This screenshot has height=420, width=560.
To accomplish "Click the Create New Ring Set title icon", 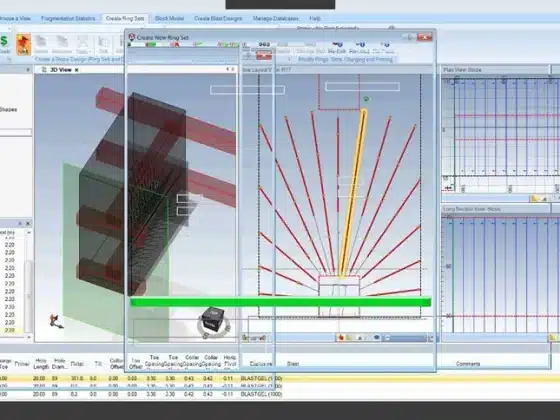I will click(x=131, y=37).
